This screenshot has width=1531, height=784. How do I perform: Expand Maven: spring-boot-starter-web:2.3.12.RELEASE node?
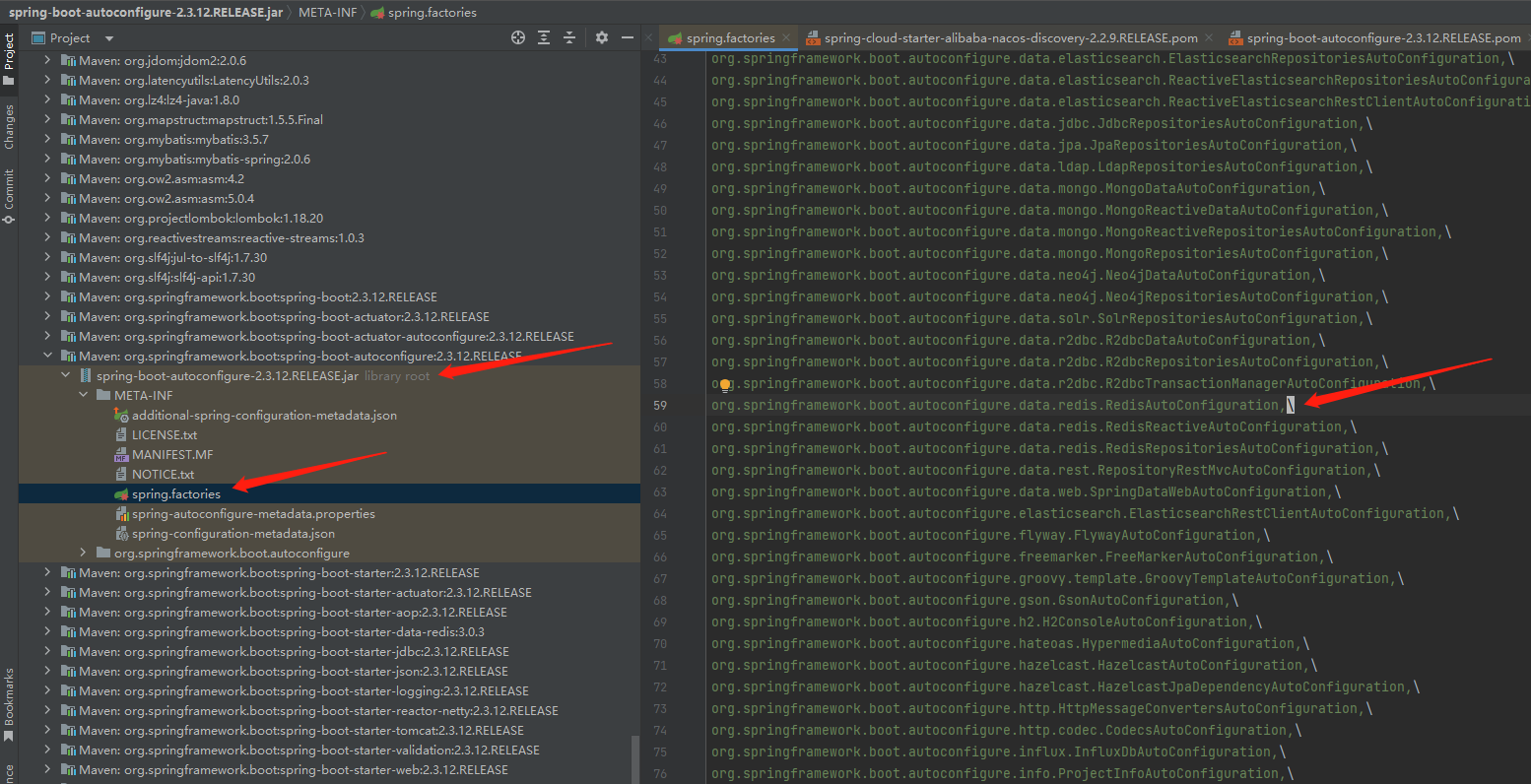point(47,769)
